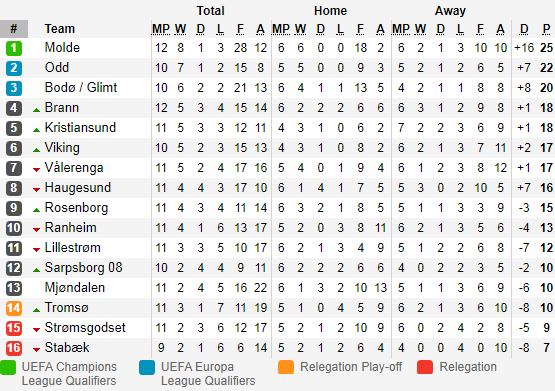Click the Sarpsborg 08 table row name

(84, 268)
